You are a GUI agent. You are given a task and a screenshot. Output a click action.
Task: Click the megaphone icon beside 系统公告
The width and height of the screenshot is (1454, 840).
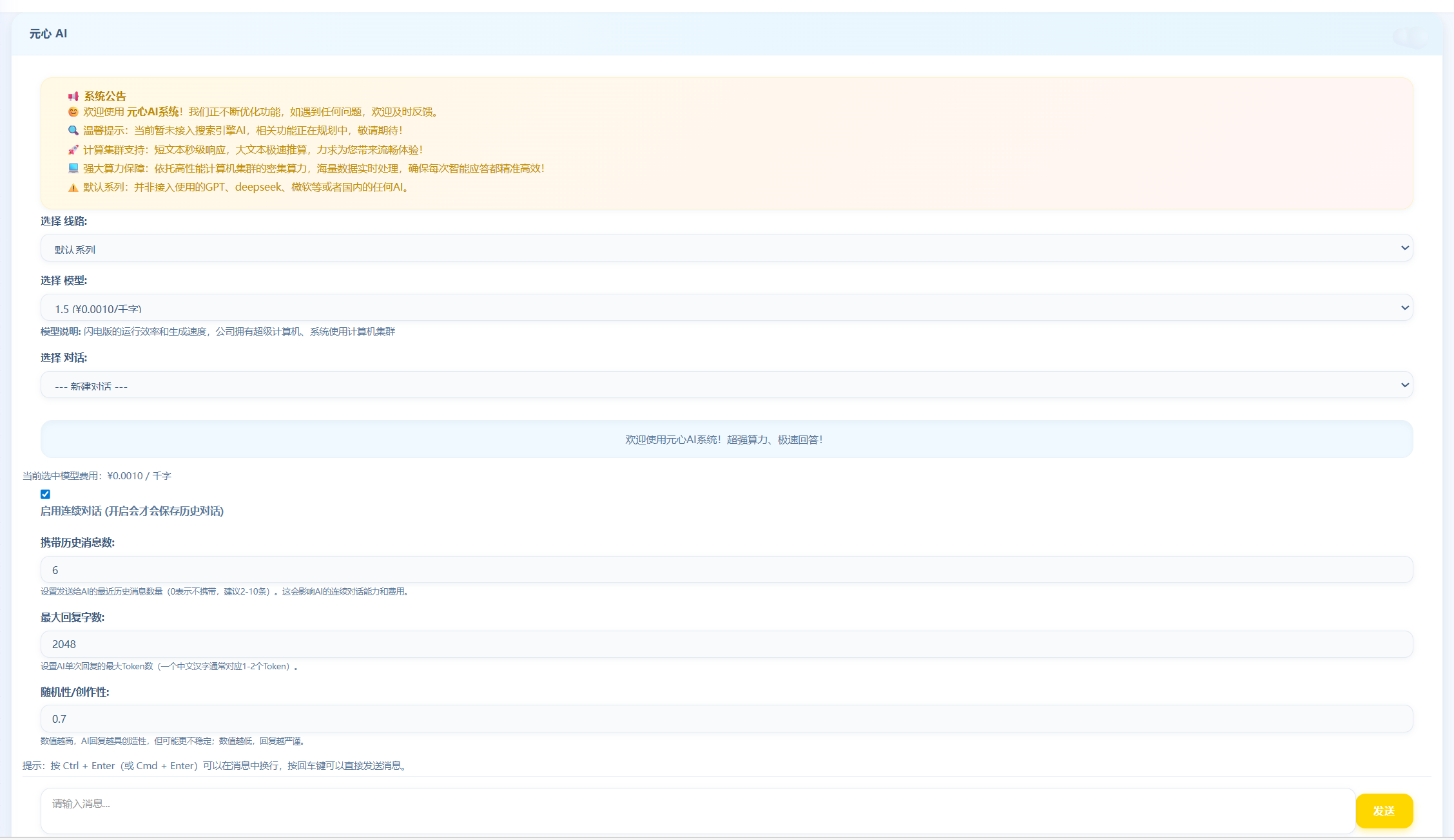[x=73, y=96]
